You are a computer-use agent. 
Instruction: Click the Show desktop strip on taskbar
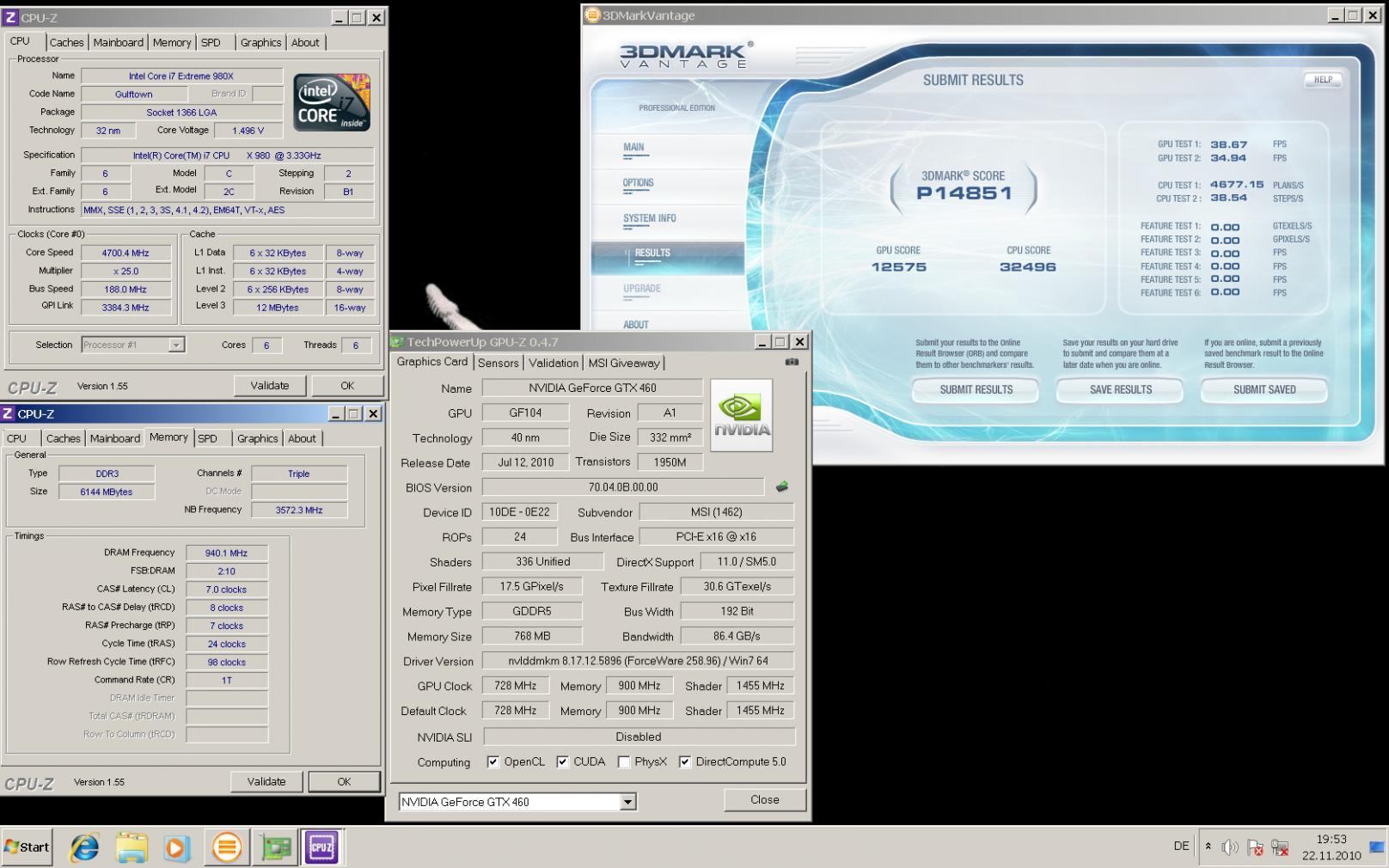coord(1378,847)
